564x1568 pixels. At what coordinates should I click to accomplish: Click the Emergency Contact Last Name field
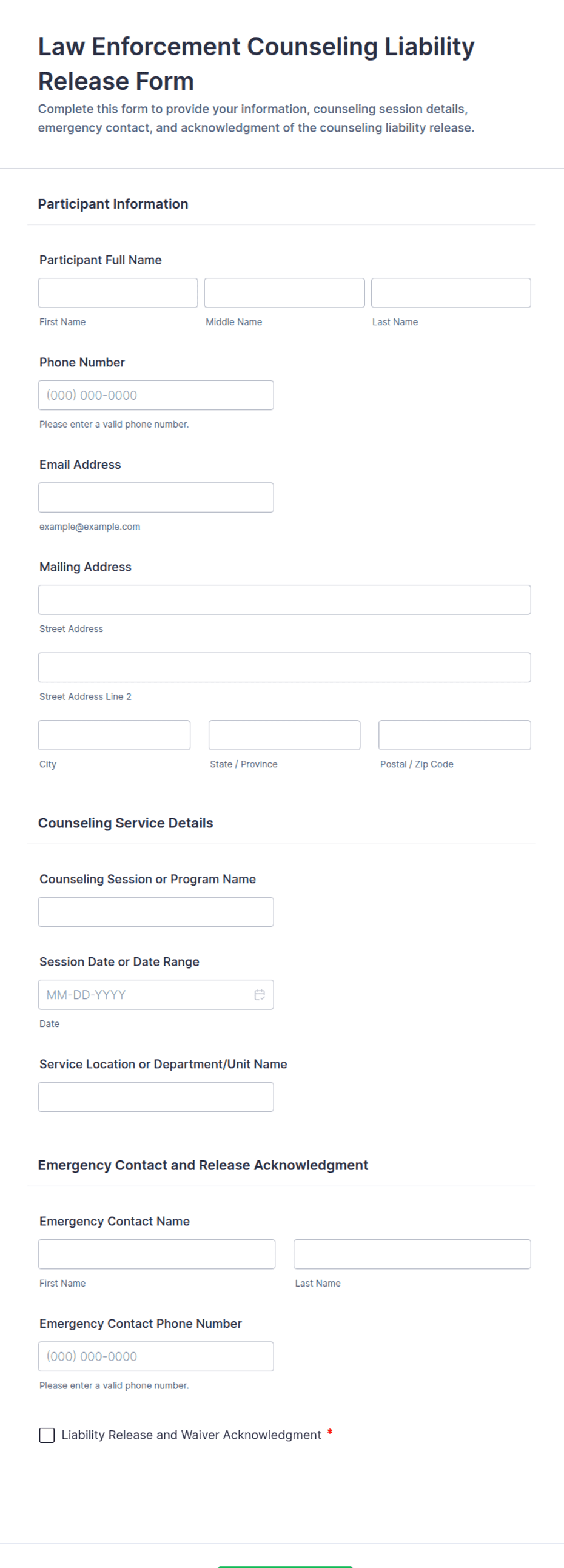pos(412,1253)
